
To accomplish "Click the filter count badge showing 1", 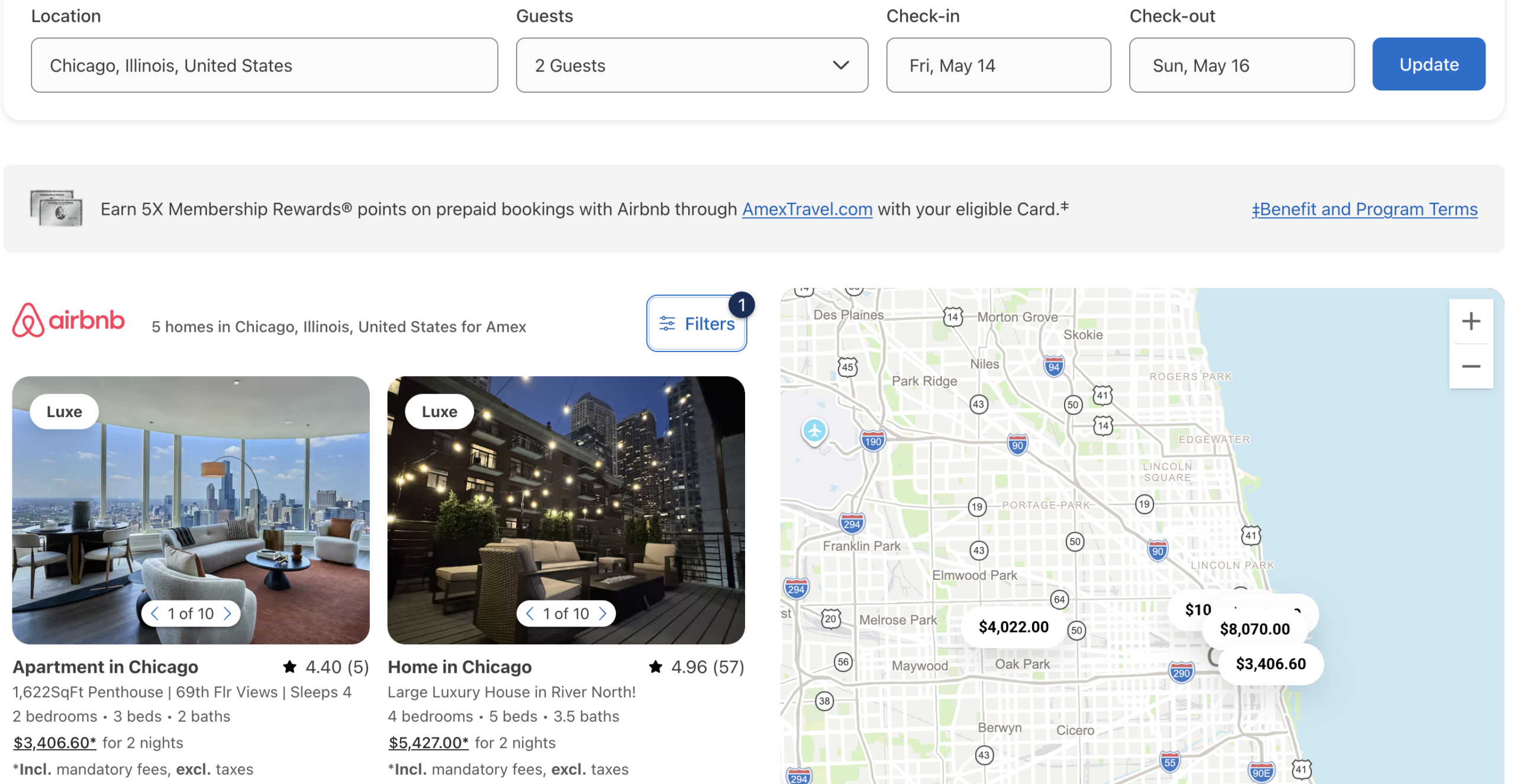I will (741, 305).
